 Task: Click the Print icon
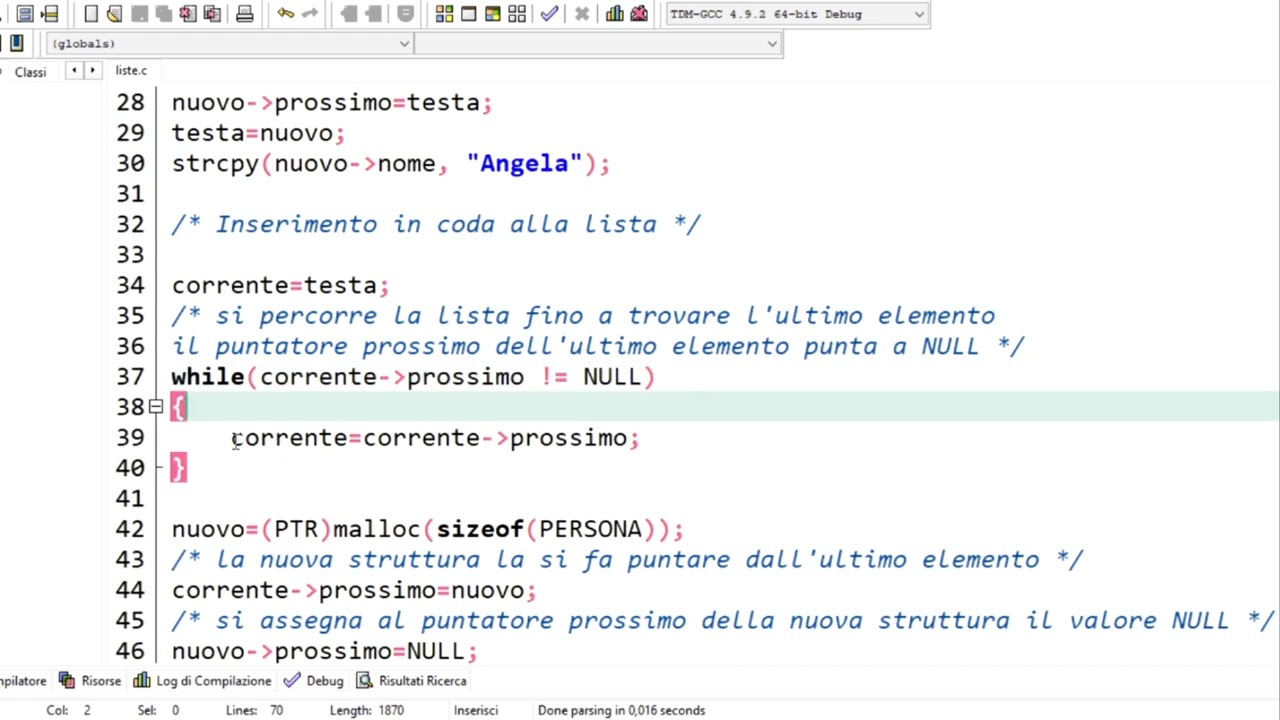(245, 14)
